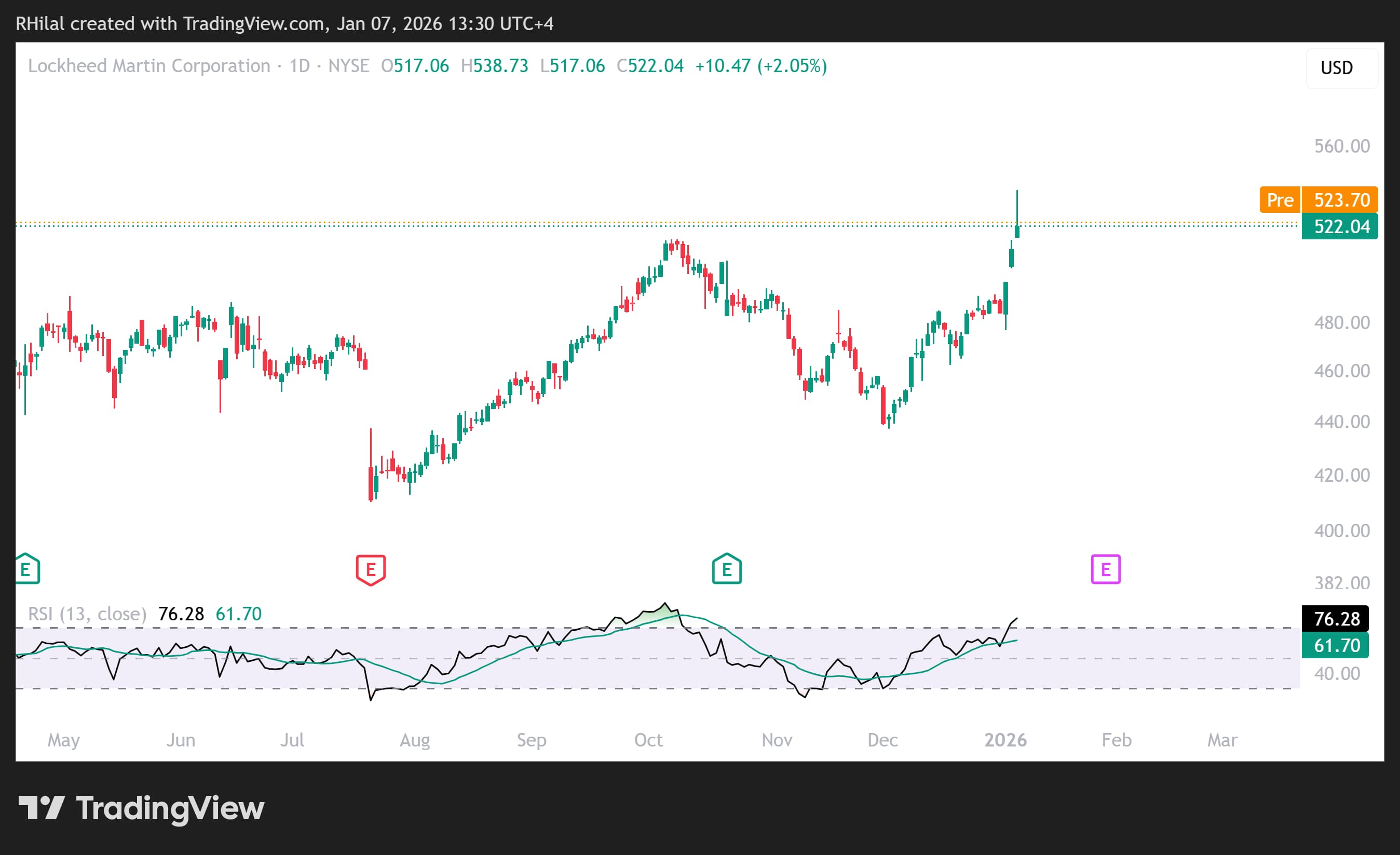The width and height of the screenshot is (1400, 855).
Task: Click the high value H538.73
Action: click(x=494, y=66)
